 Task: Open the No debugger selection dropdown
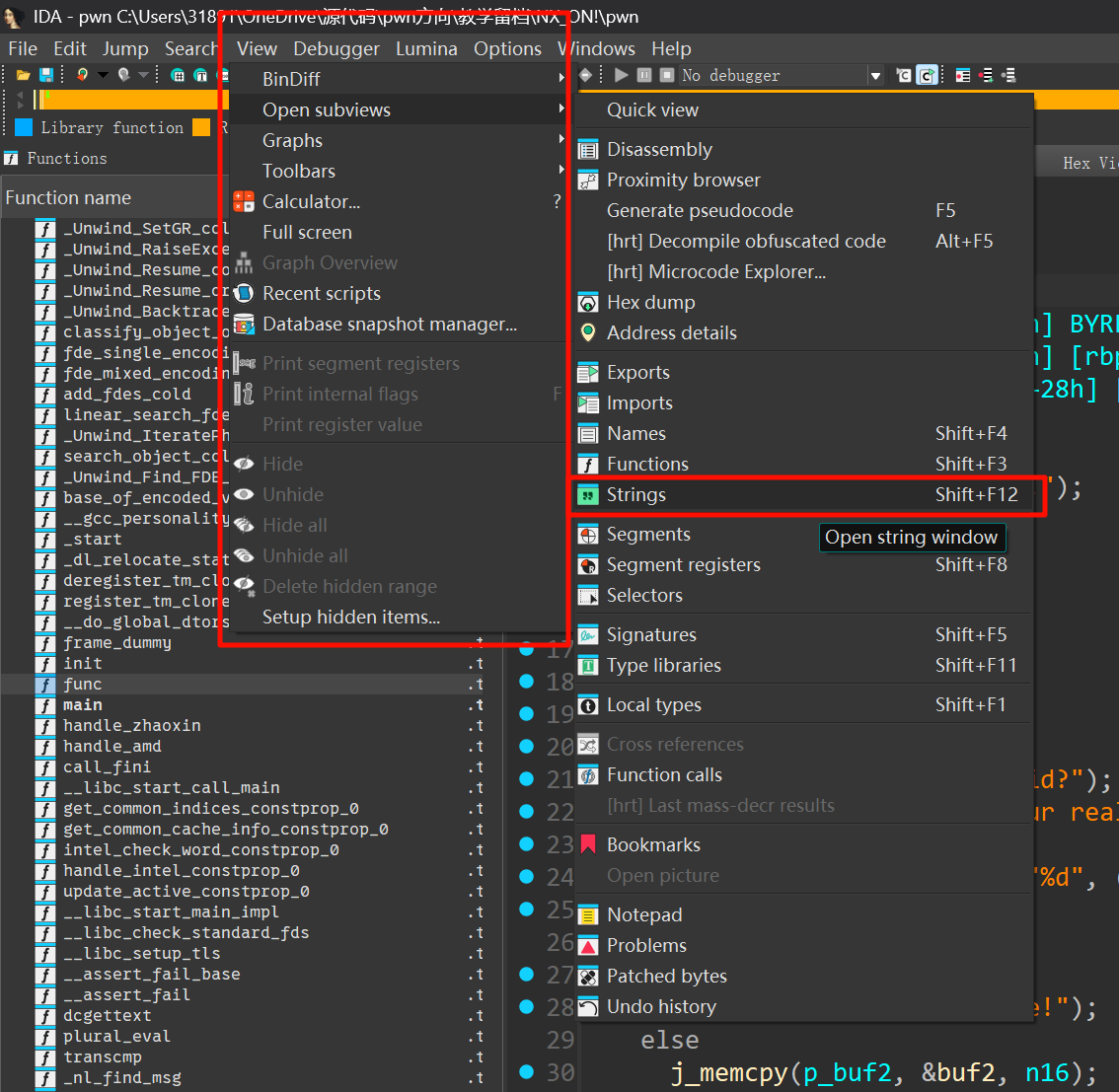click(x=875, y=76)
